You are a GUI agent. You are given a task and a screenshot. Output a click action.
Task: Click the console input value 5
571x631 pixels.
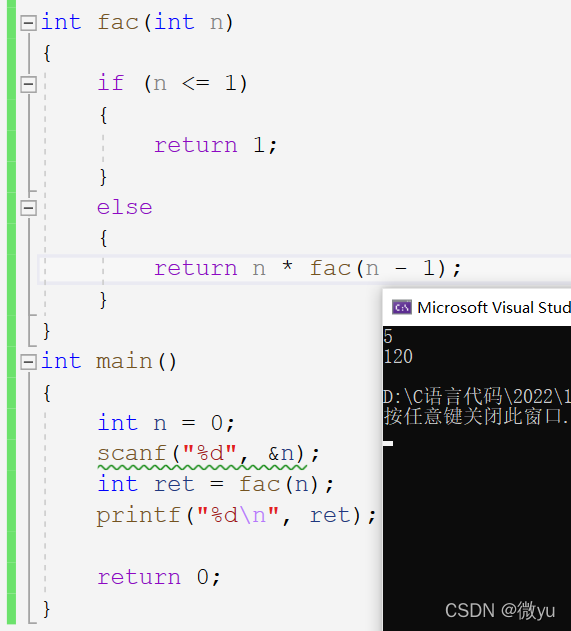pos(388,337)
